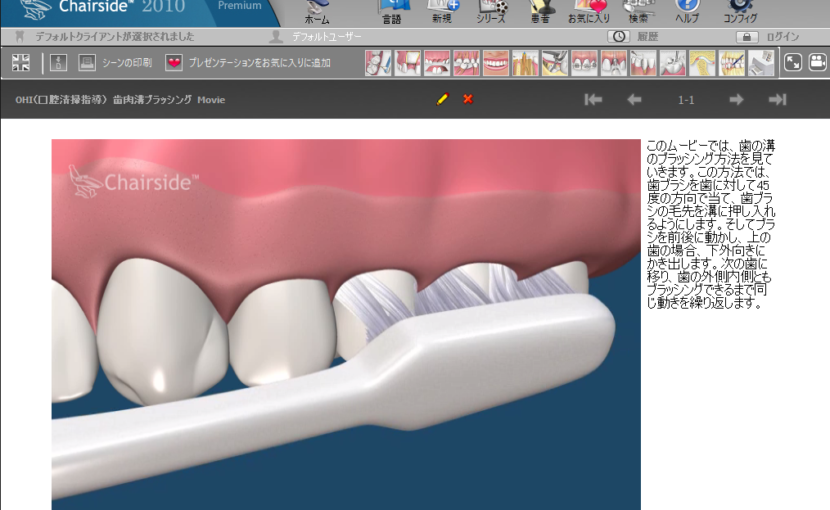
Task: Click the Japanese movie description text
Action: pos(711,224)
